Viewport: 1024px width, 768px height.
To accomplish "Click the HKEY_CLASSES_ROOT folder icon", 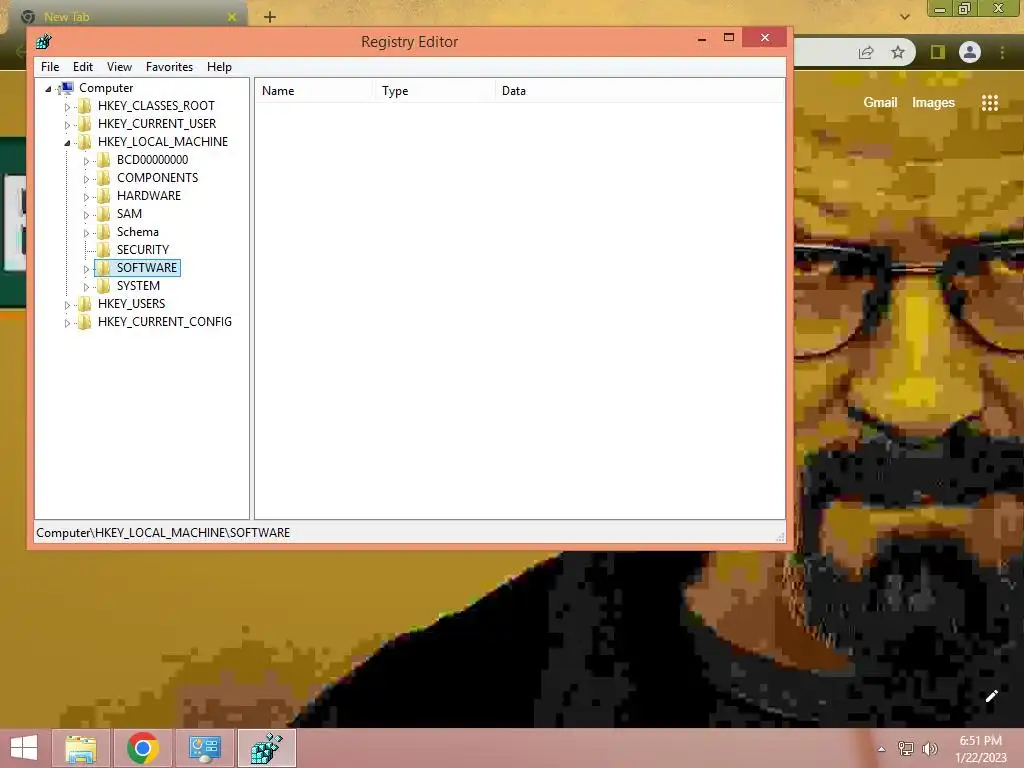I will [x=84, y=106].
